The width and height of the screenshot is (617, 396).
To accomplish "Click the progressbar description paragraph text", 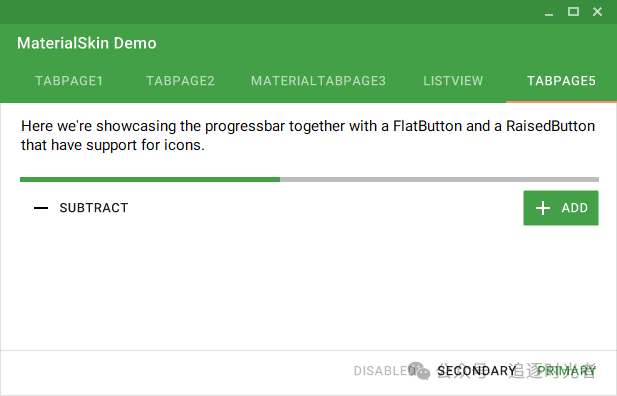I will [x=308, y=135].
